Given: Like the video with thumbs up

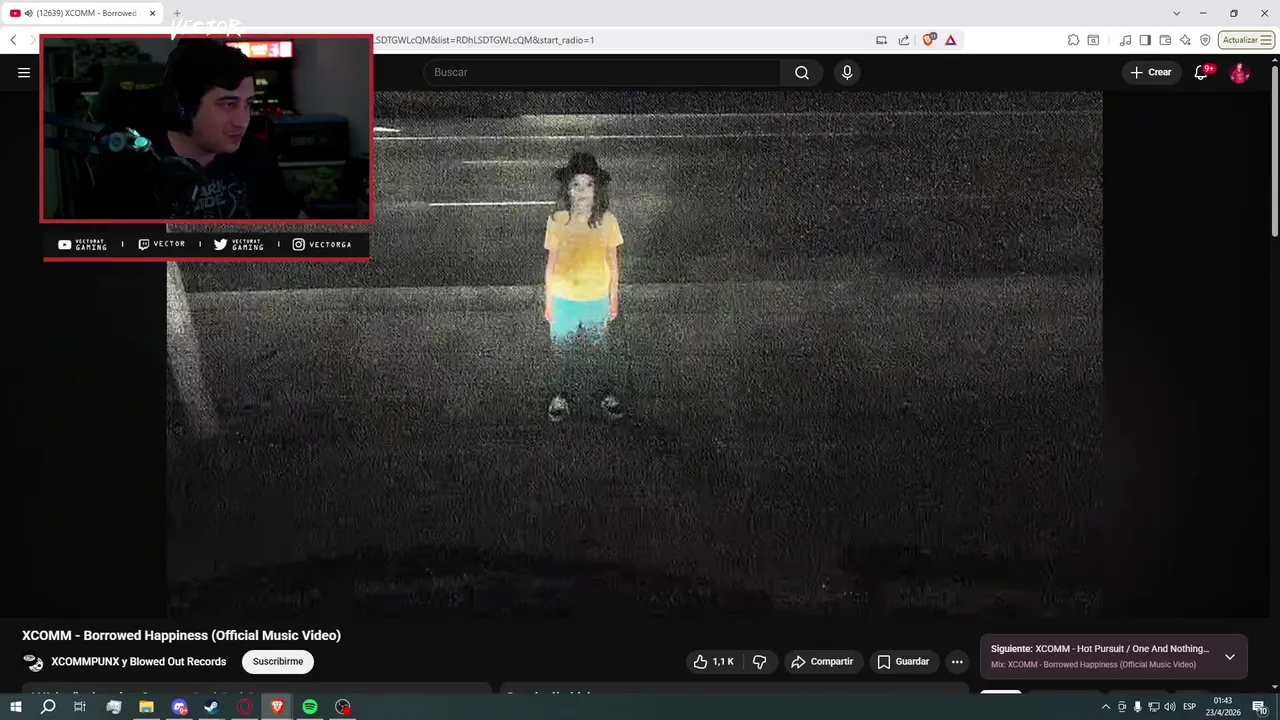Looking at the screenshot, I should [x=714, y=661].
